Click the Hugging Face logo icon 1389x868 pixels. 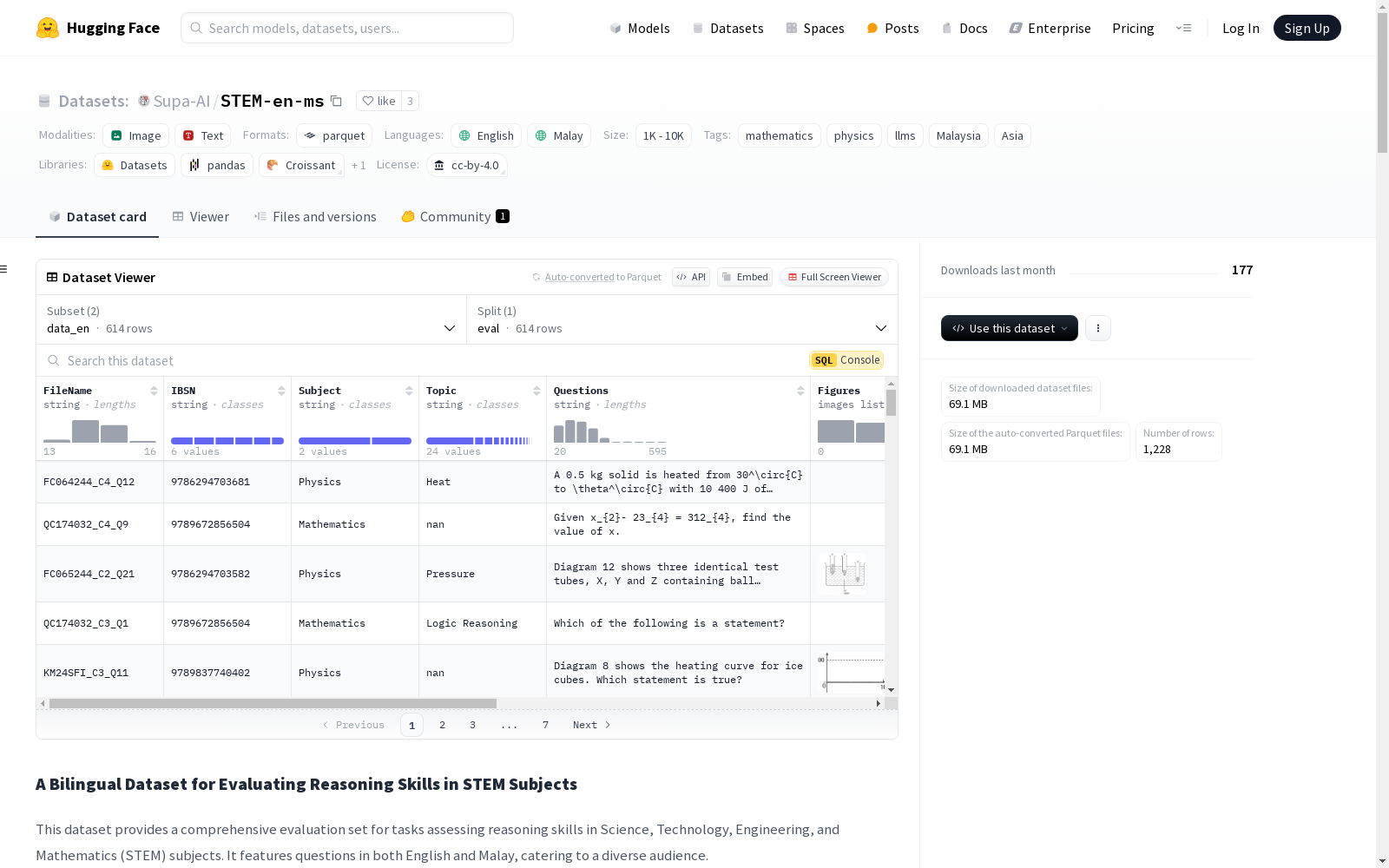48,28
